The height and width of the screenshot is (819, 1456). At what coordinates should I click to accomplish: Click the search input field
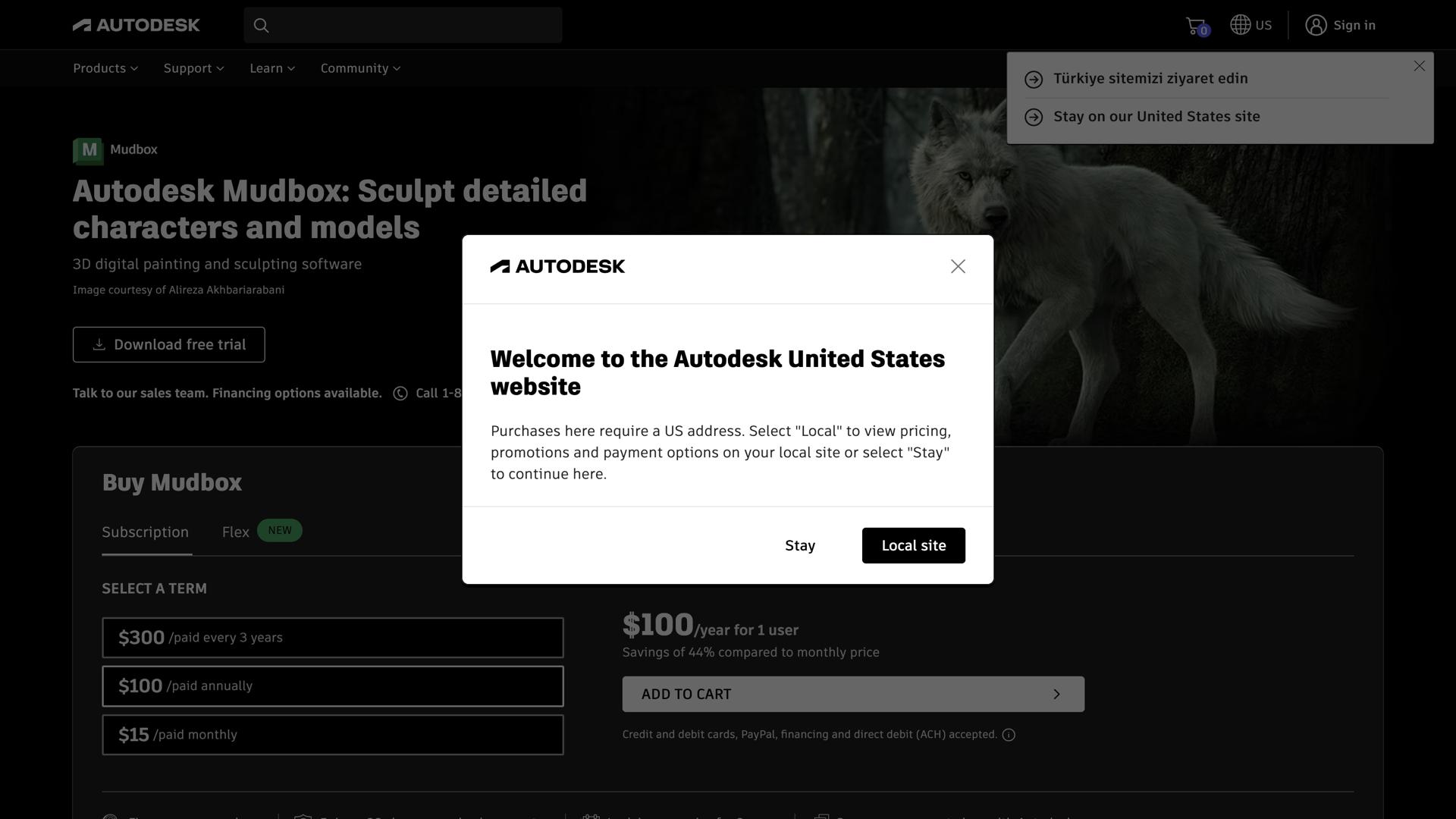pos(402,25)
